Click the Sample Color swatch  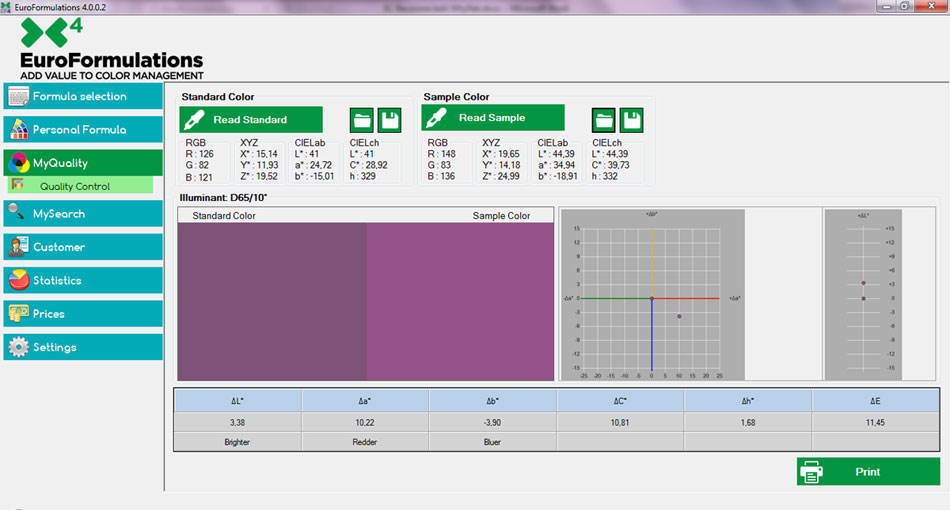[x=460, y=302]
